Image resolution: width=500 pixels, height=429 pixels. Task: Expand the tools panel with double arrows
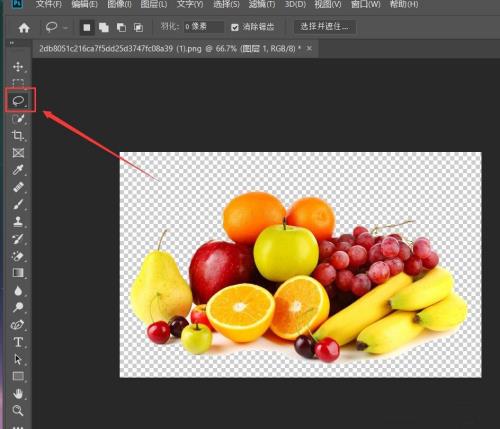tap(12, 43)
